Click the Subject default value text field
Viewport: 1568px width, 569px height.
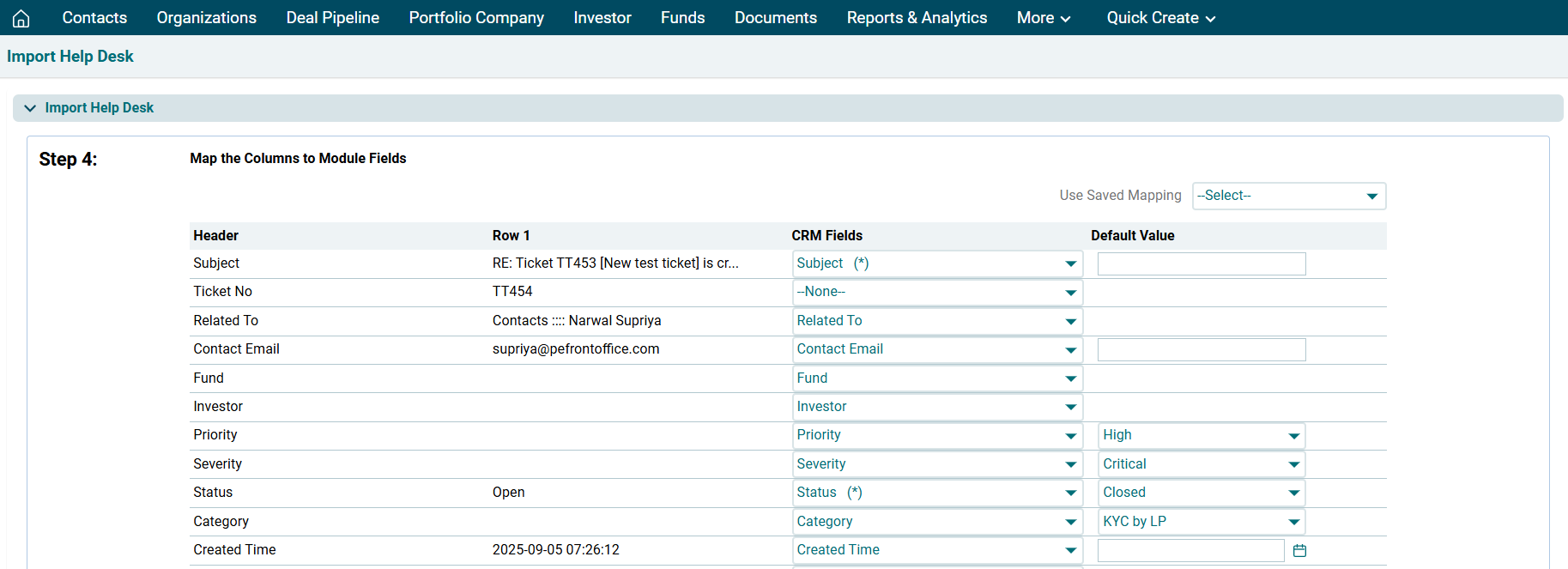(1201, 263)
